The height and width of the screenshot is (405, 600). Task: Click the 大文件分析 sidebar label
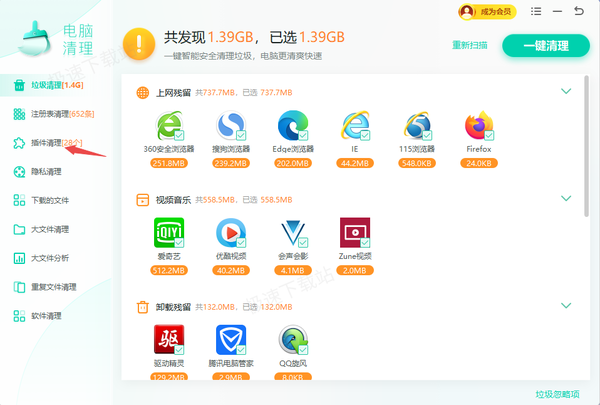point(50,258)
